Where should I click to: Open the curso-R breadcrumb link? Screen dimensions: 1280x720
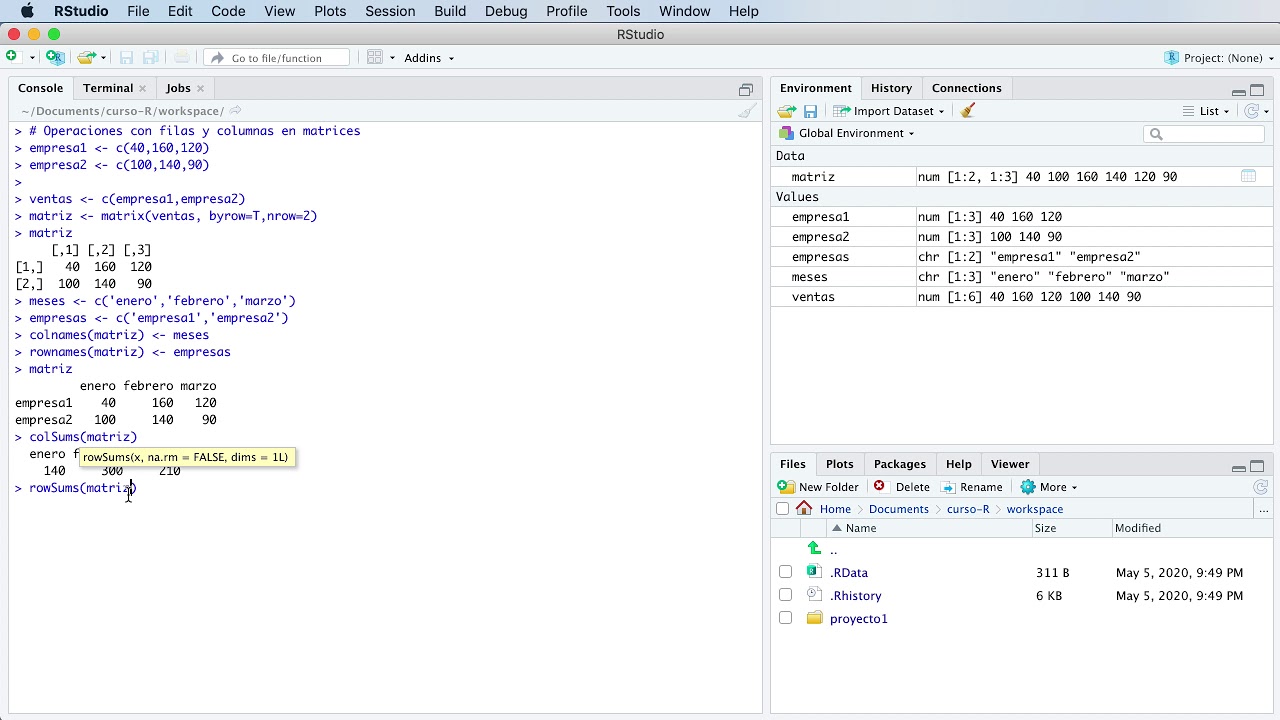(x=968, y=509)
